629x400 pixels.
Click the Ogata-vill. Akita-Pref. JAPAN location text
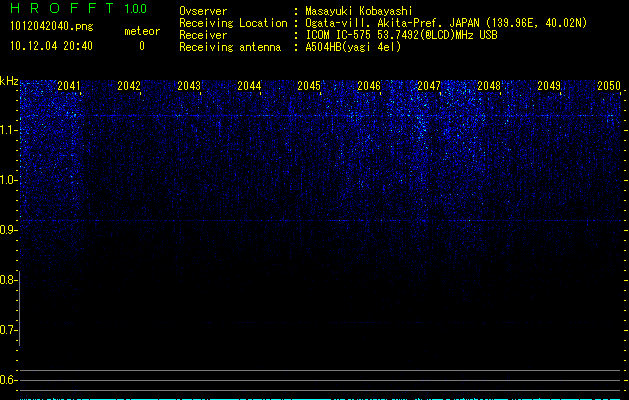[x=446, y=23]
